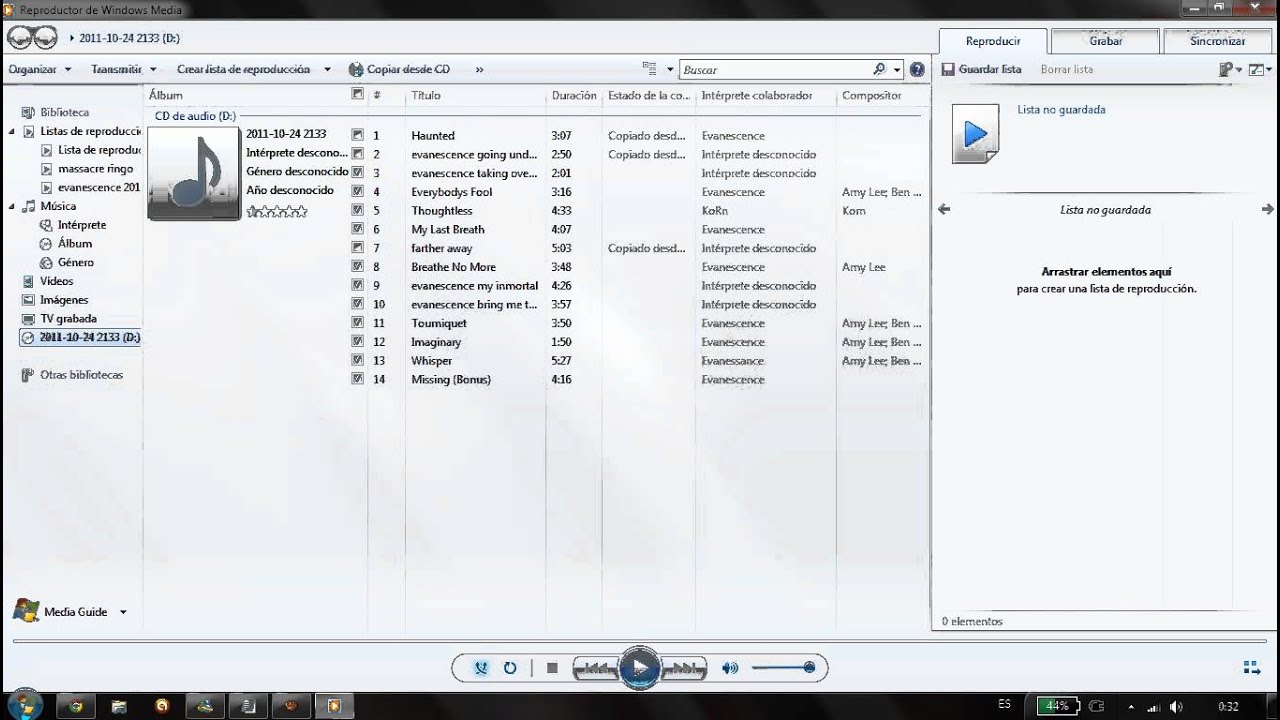Open Vídeos library
Image resolution: width=1280 pixels, height=720 pixels.
tap(56, 281)
